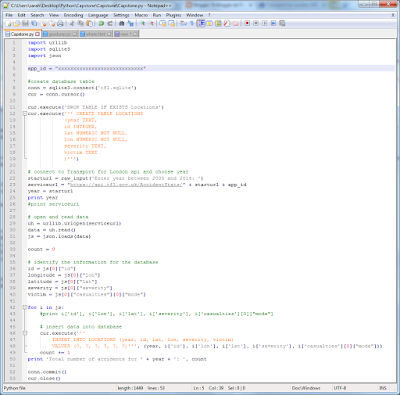Click the Open file folder icon
This screenshot has height=395, width=400.
16,23
